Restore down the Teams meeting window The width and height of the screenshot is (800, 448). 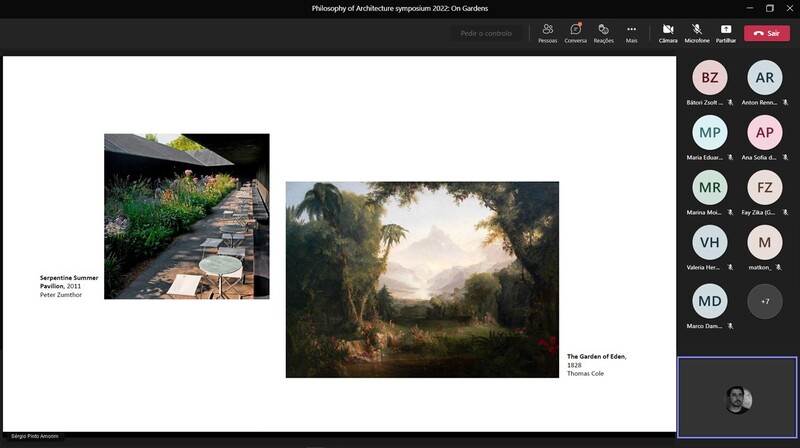770,8
